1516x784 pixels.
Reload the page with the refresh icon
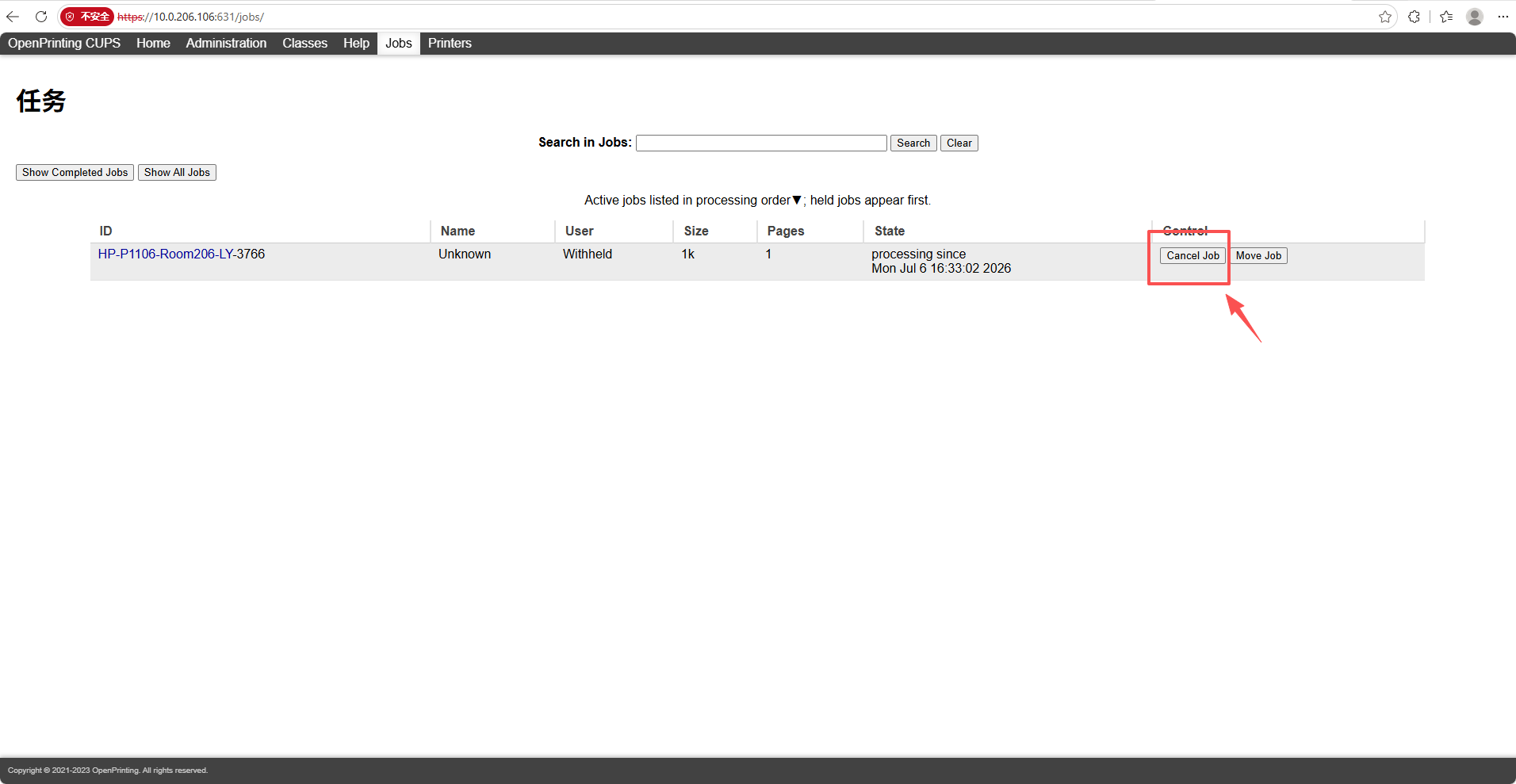(41, 17)
